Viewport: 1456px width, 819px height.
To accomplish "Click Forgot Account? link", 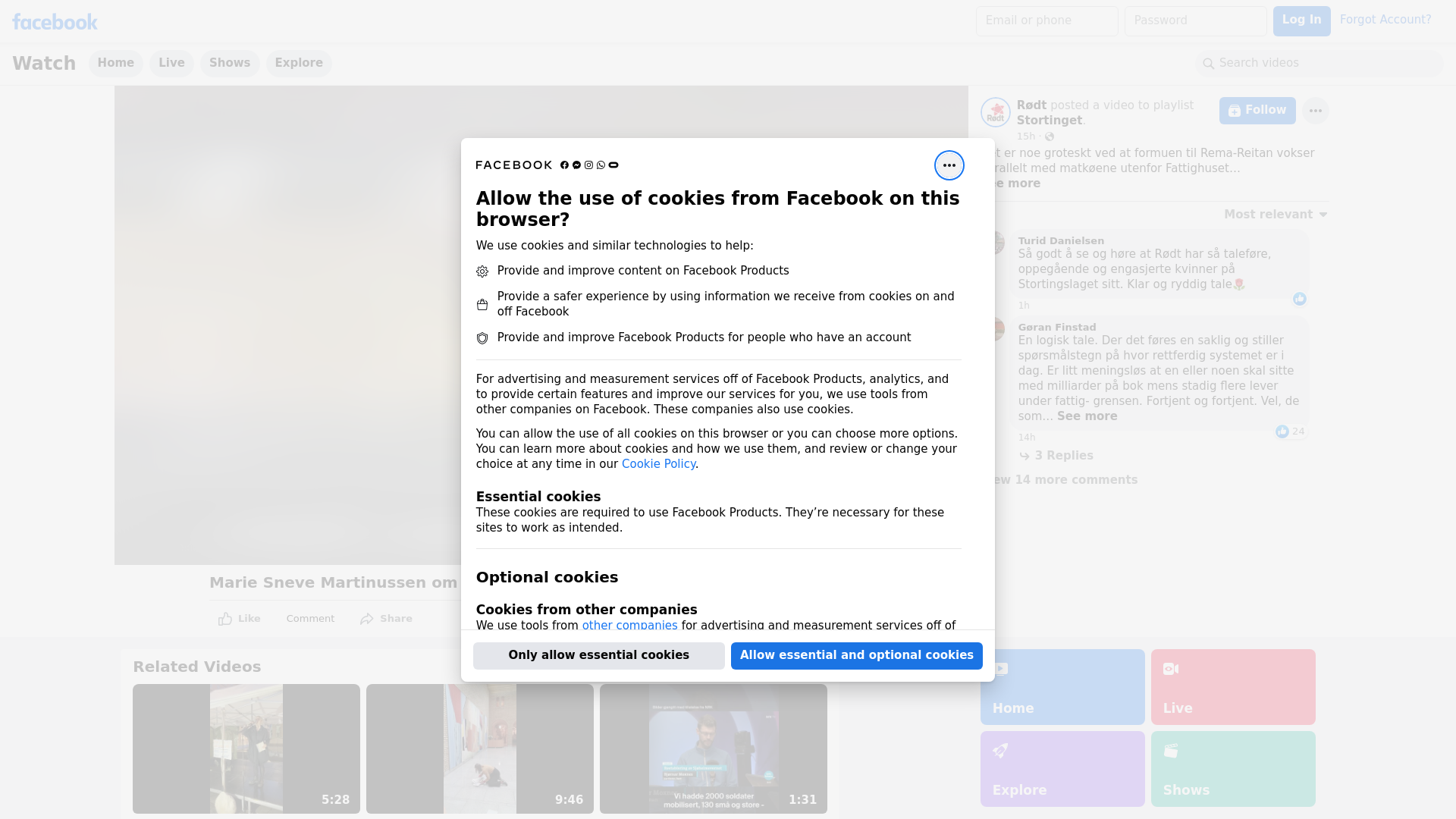I will [x=1385, y=20].
